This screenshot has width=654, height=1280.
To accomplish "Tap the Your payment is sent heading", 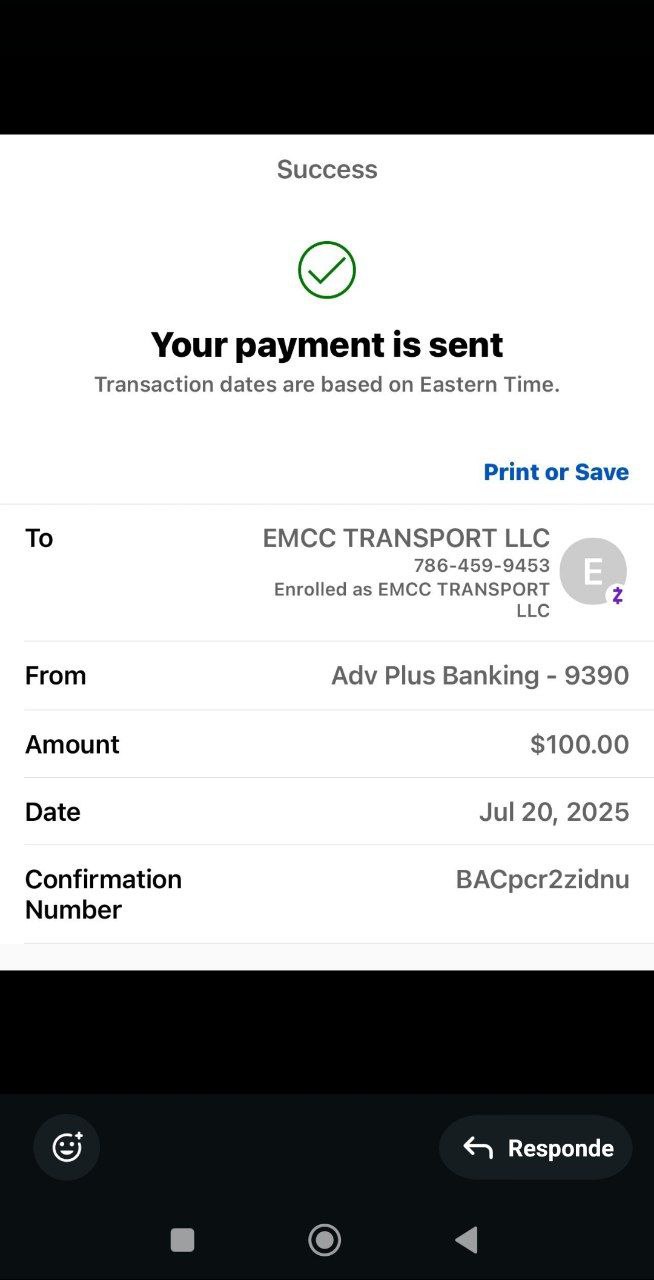I will [x=327, y=345].
